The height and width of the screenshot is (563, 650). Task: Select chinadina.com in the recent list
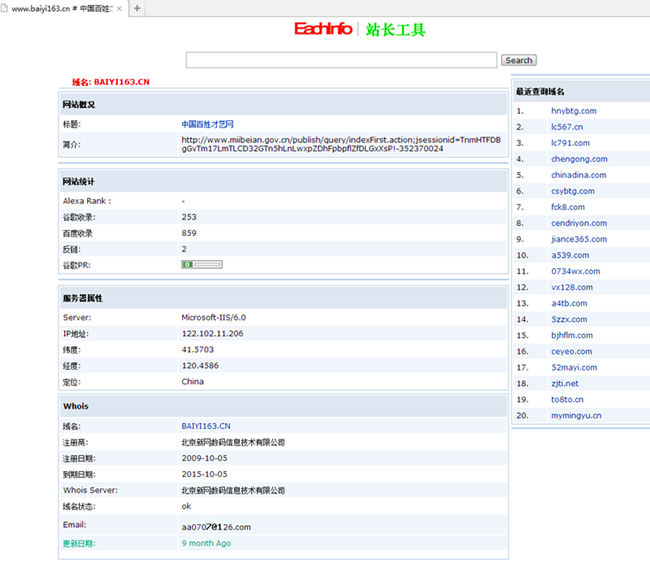[578, 175]
